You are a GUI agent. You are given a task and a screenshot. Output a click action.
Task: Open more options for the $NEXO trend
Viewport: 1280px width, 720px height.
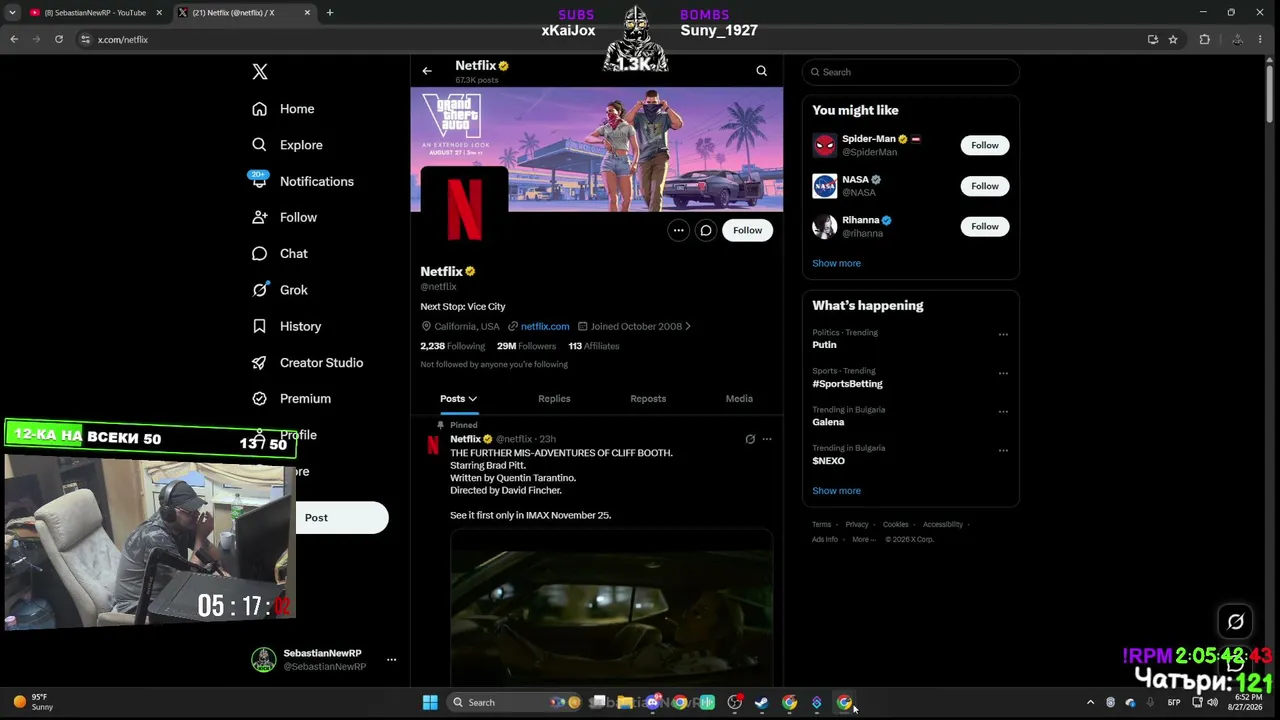pyautogui.click(x=1003, y=451)
